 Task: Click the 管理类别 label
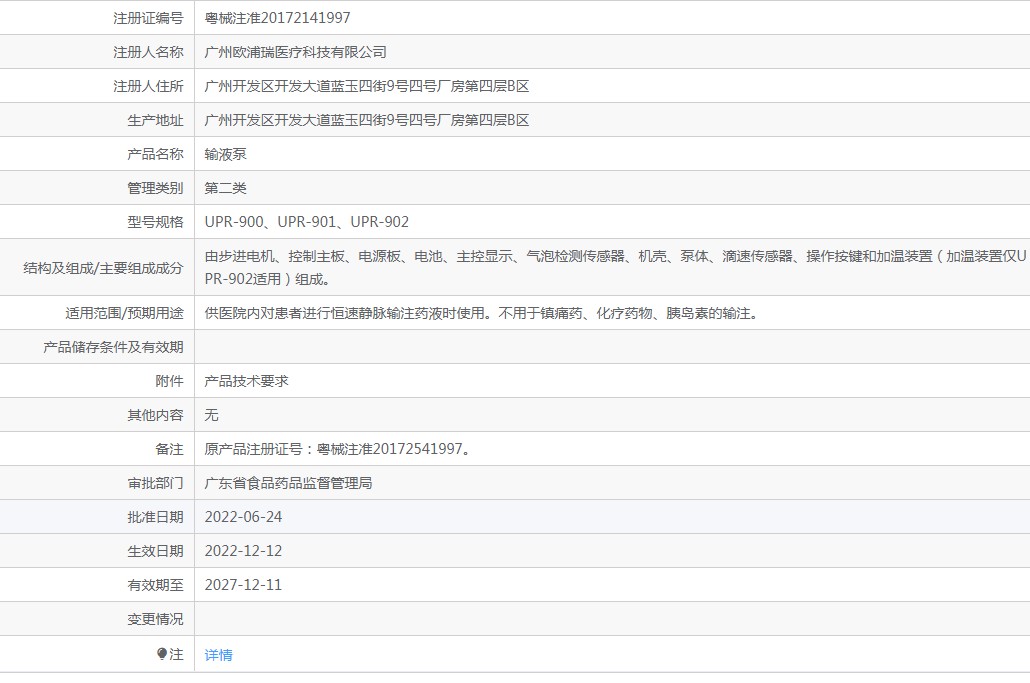click(155, 188)
